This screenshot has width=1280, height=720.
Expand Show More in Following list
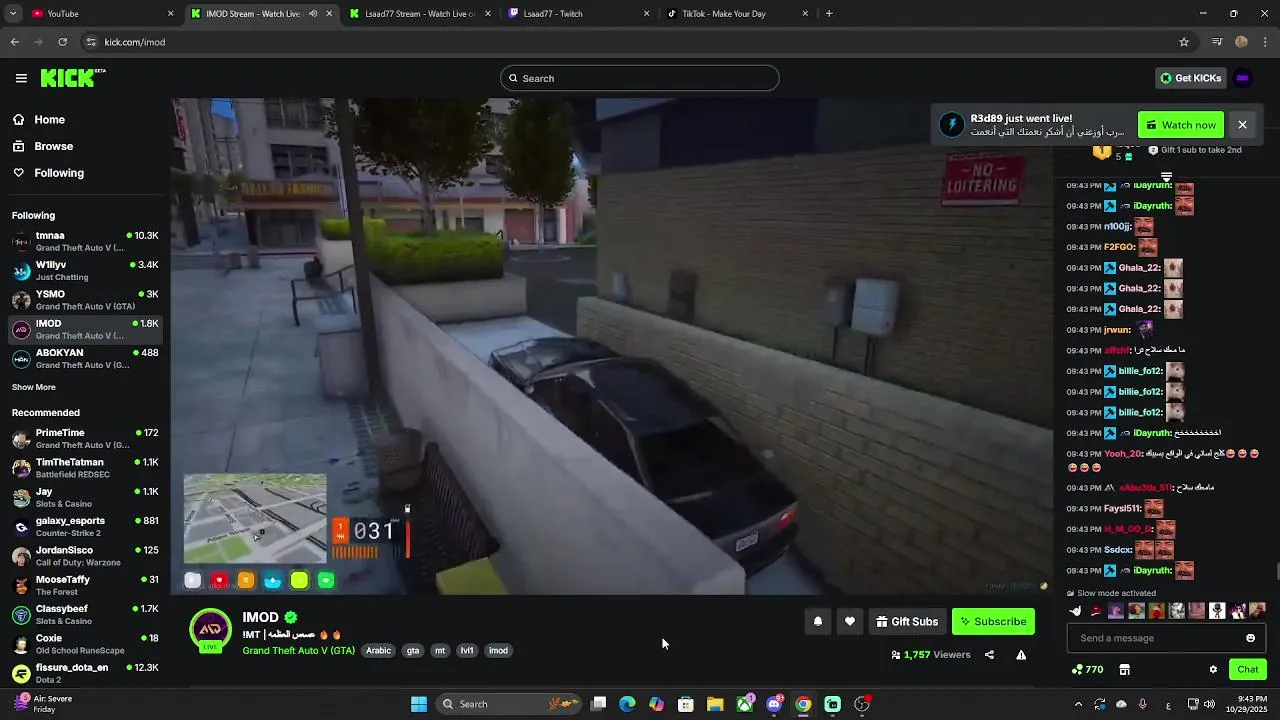34,387
